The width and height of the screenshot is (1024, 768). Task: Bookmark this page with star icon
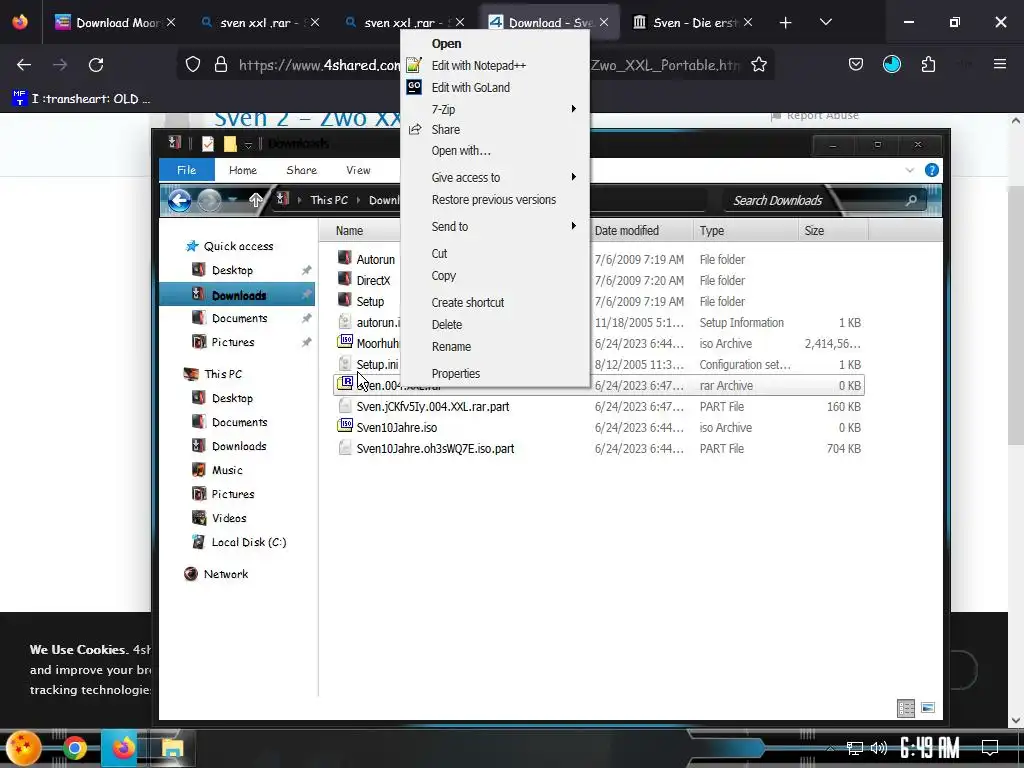[758, 65]
